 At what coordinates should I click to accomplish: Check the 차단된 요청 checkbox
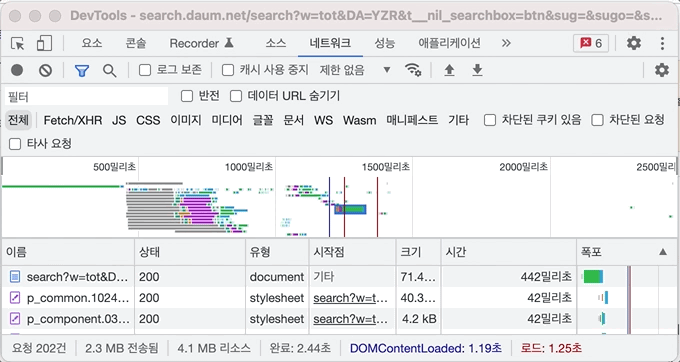coord(598,120)
